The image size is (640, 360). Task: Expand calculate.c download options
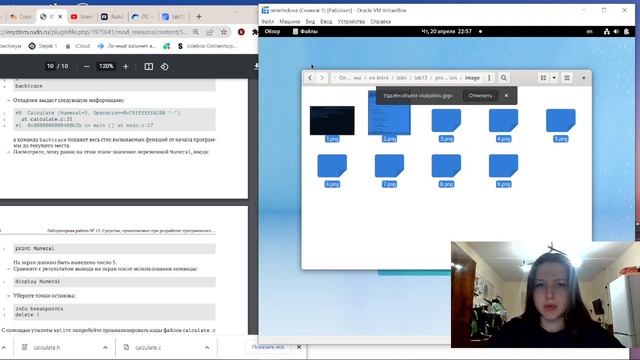207,347
